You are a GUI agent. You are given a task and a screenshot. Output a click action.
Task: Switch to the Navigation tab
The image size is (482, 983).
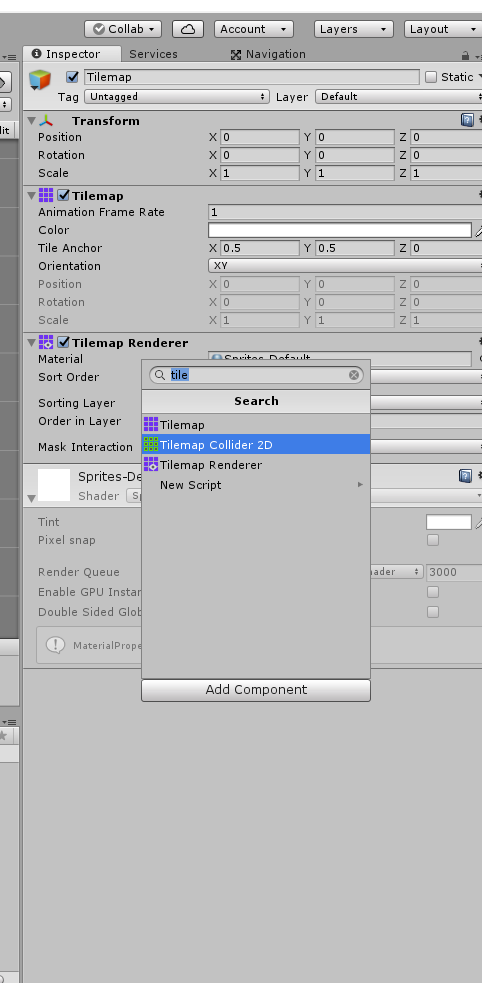[x=268, y=54]
